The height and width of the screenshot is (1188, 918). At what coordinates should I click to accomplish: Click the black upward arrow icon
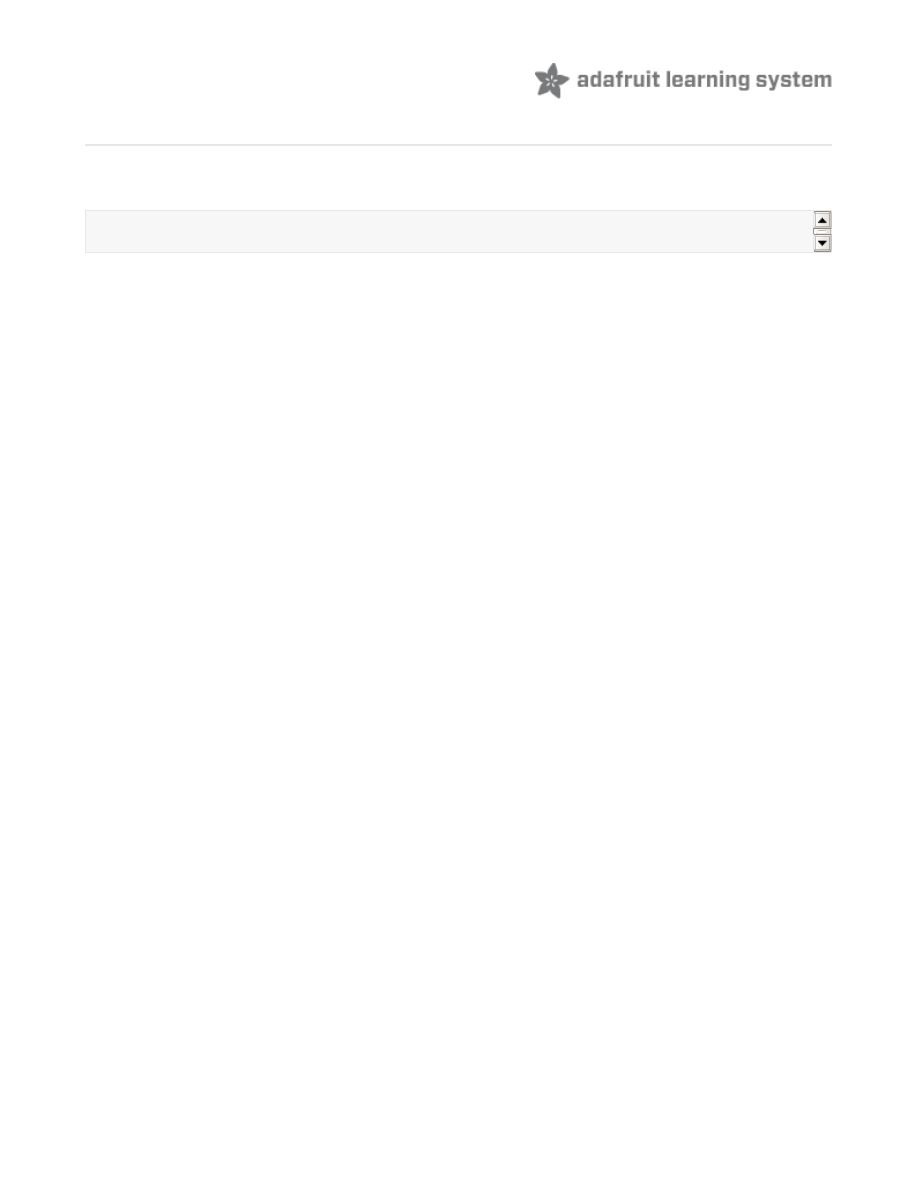point(822,220)
